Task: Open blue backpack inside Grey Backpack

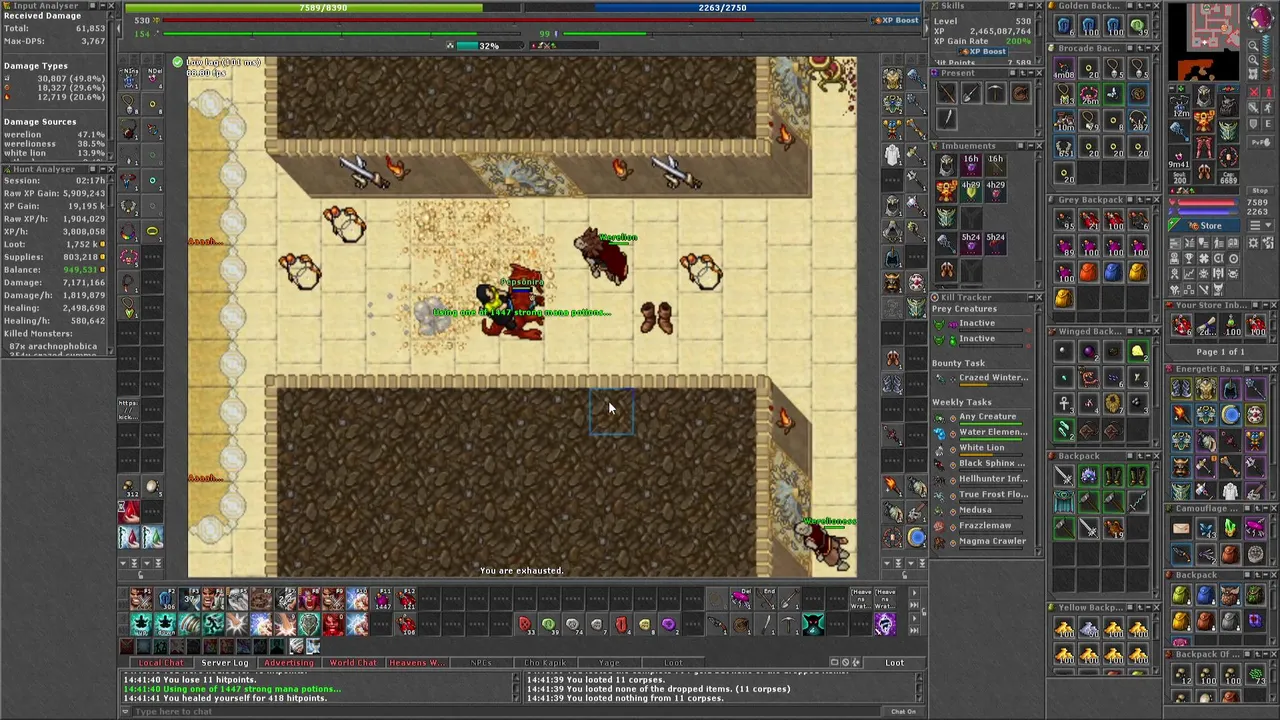Action: pos(1112,273)
